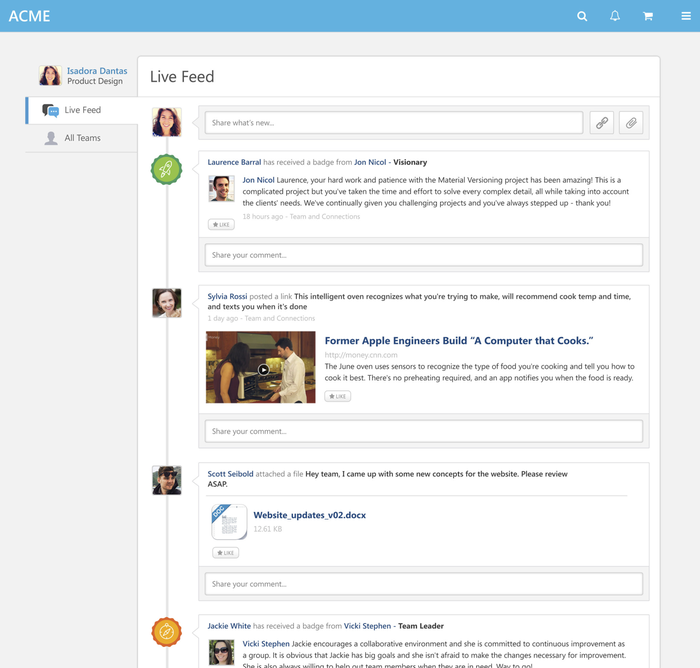Open the Website_updates_v02.docx file link
This screenshot has width=700, height=668.
(309, 515)
